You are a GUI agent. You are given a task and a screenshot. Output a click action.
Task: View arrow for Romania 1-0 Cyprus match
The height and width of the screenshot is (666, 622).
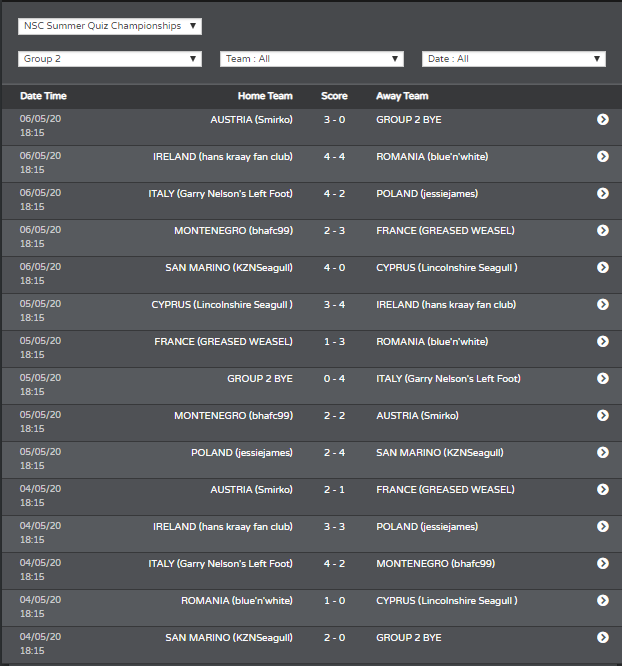[602, 600]
